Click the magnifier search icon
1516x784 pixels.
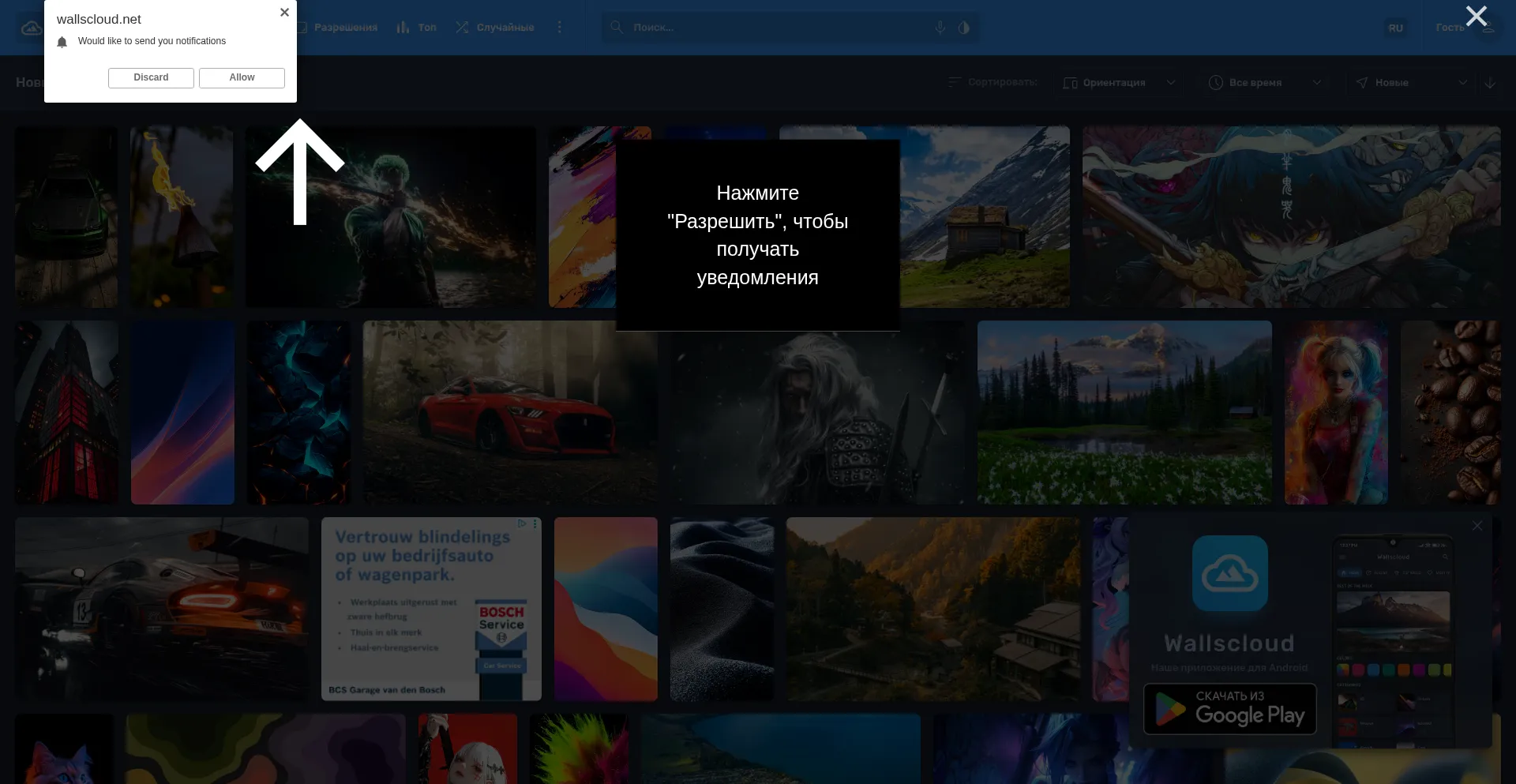[617, 28]
